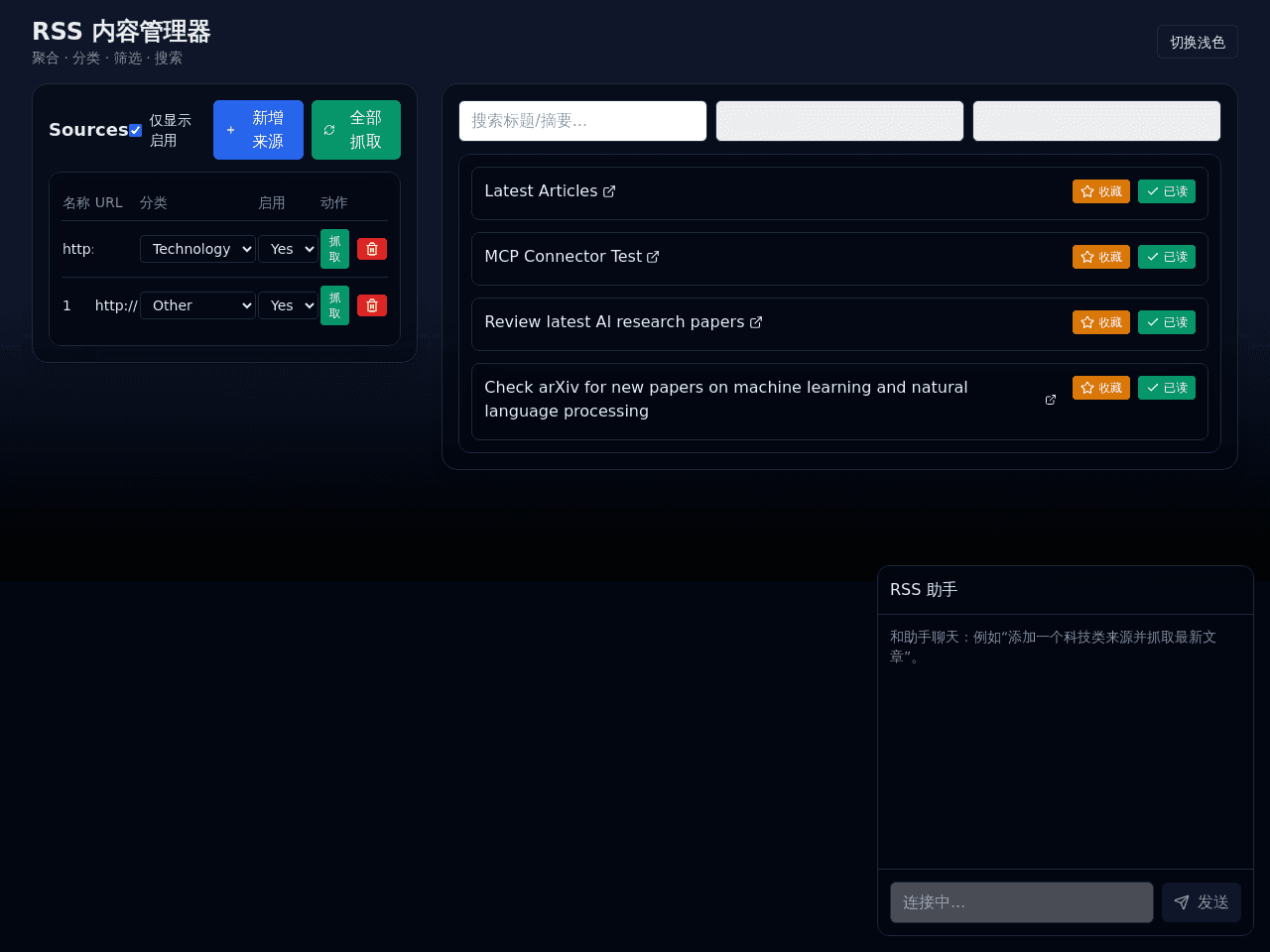Open the Other category dropdown
Viewport: 1270px width, 952px height.
click(x=197, y=305)
